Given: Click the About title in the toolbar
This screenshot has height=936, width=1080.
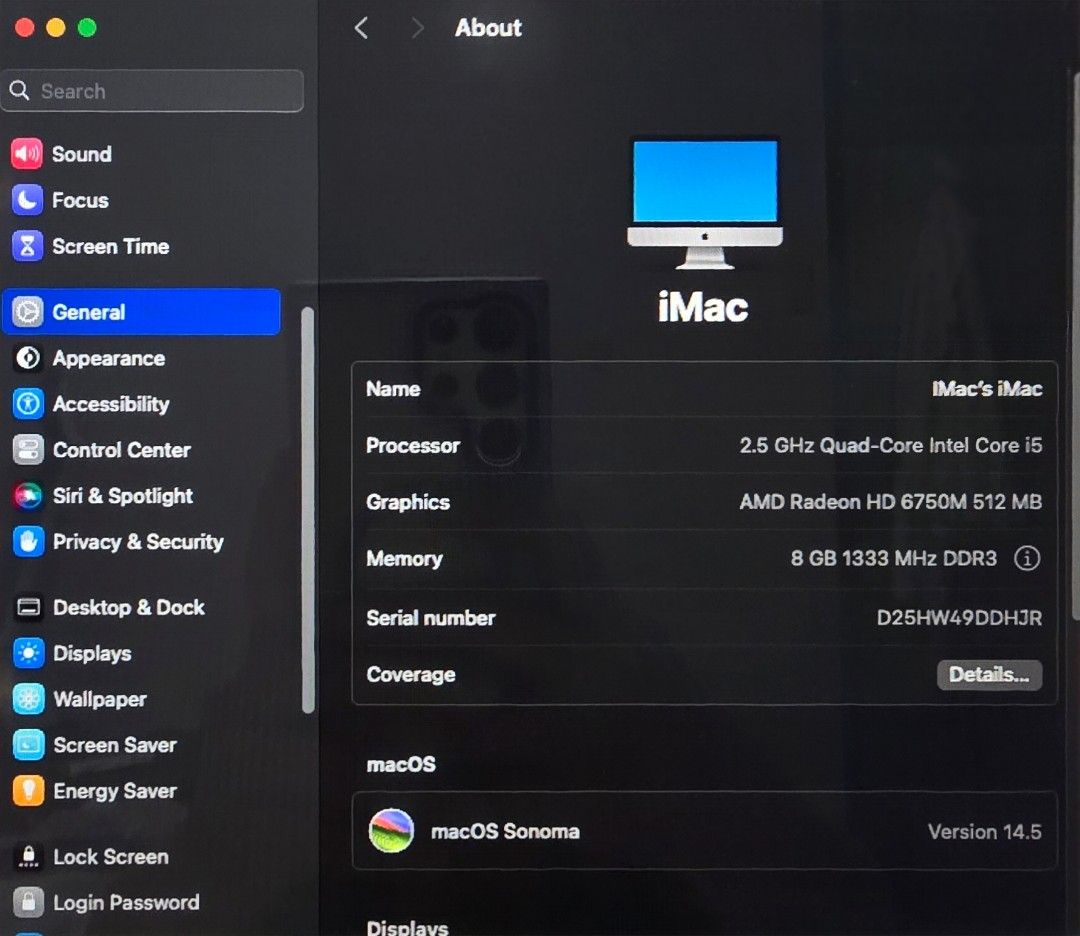Looking at the screenshot, I should coord(488,28).
